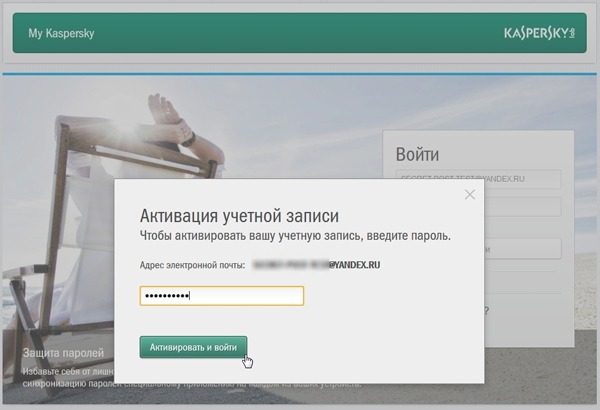Image resolution: width=600 pixels, height=410 pixels.
Task: Click the Активация учетной записи heading
Action: click(239, 216)
